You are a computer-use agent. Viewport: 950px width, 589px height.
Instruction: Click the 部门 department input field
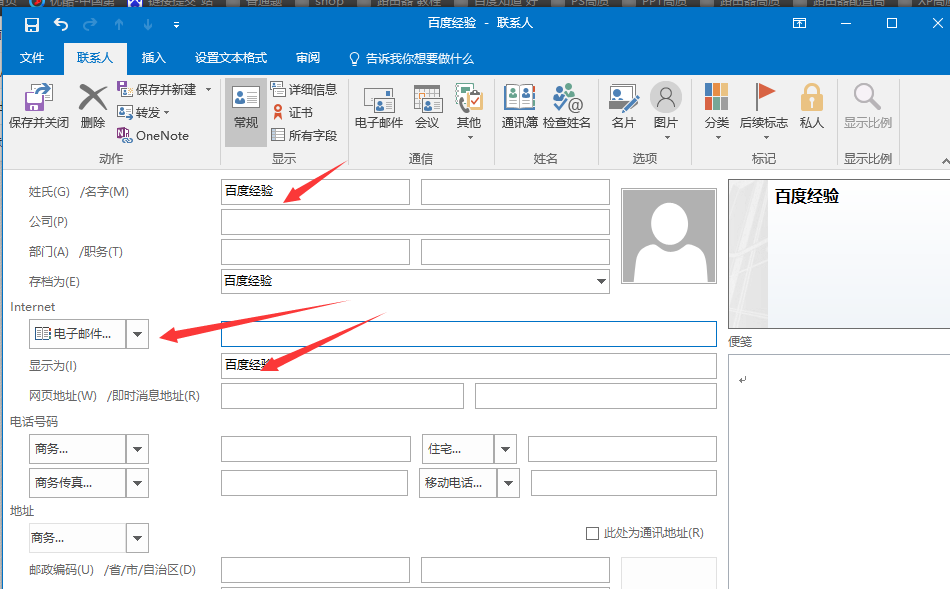coord(315,252)
